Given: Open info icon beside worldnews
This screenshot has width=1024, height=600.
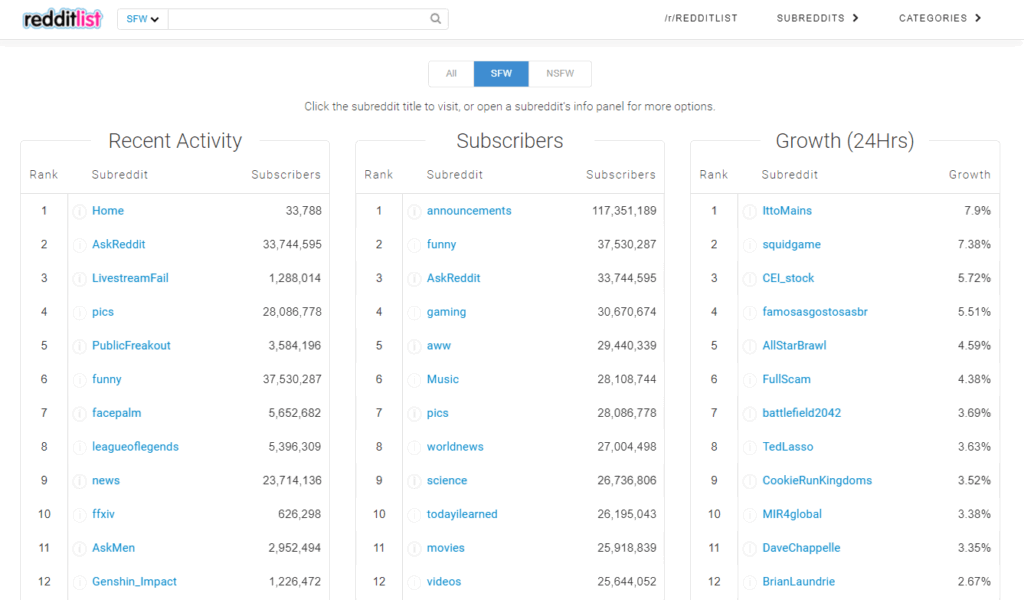Looking at the screenshot, I should click(x=414, y=447).
